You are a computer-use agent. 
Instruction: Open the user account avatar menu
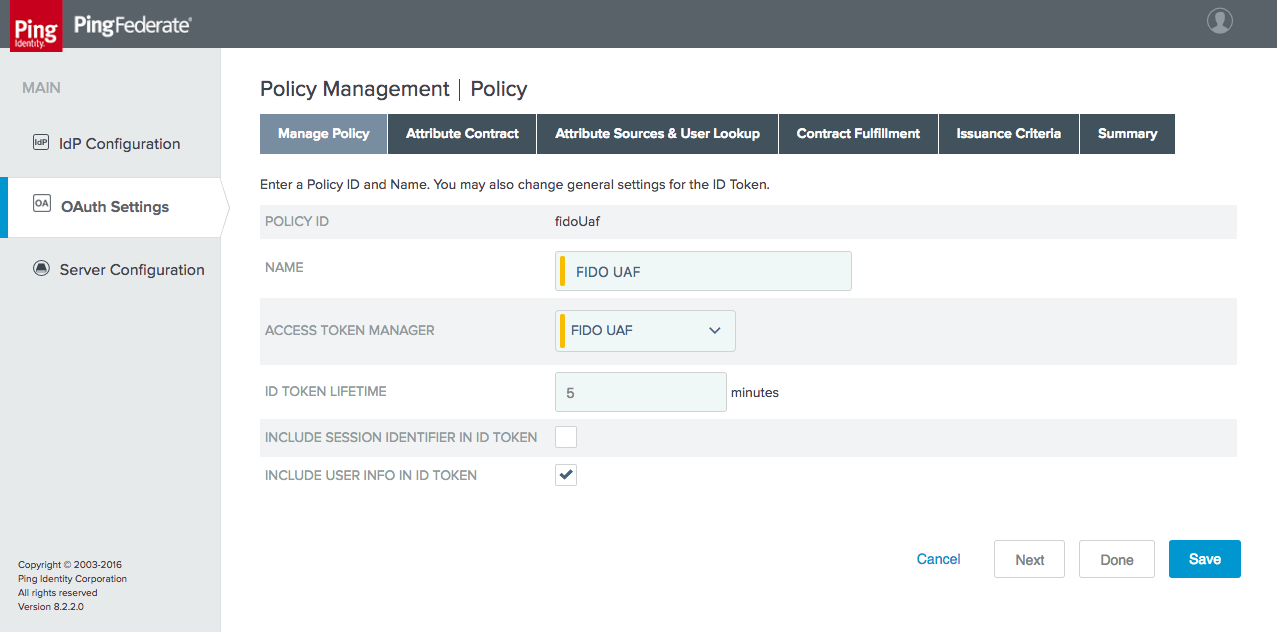pos(1220,21)
